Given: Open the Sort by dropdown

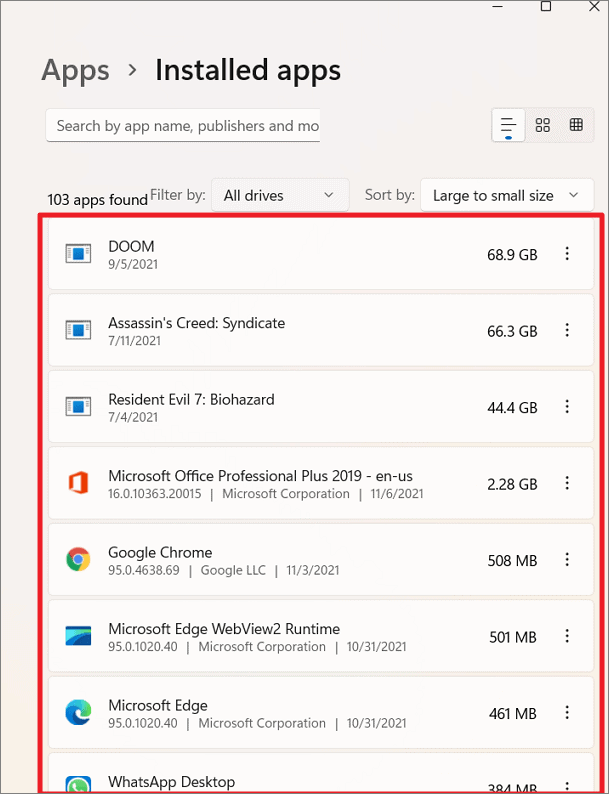Looking at the screenshot, I should [507, 195].
